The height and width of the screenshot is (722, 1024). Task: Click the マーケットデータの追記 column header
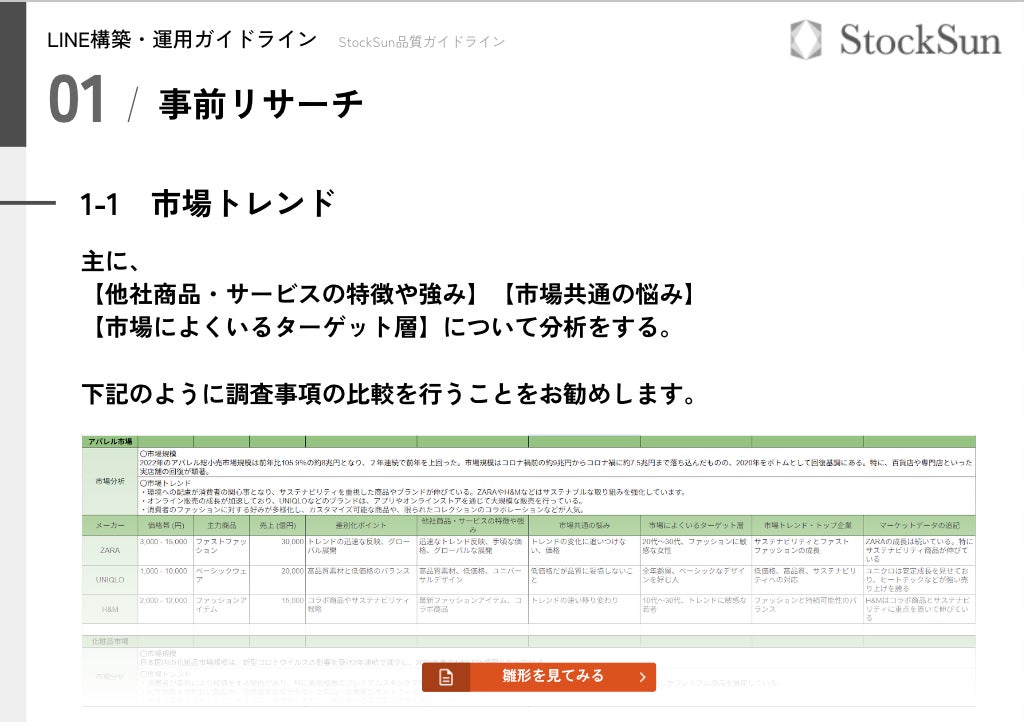click(x=919, y=525)
